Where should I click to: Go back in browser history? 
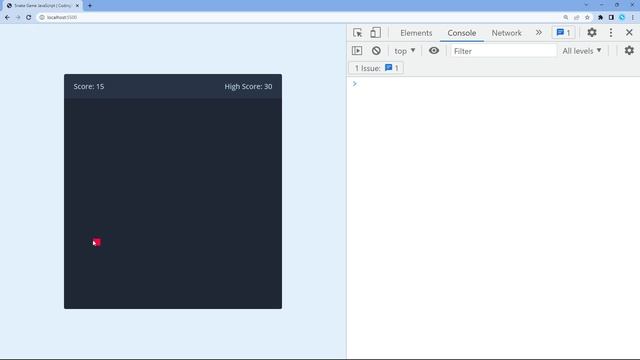[x=7, y=18]
